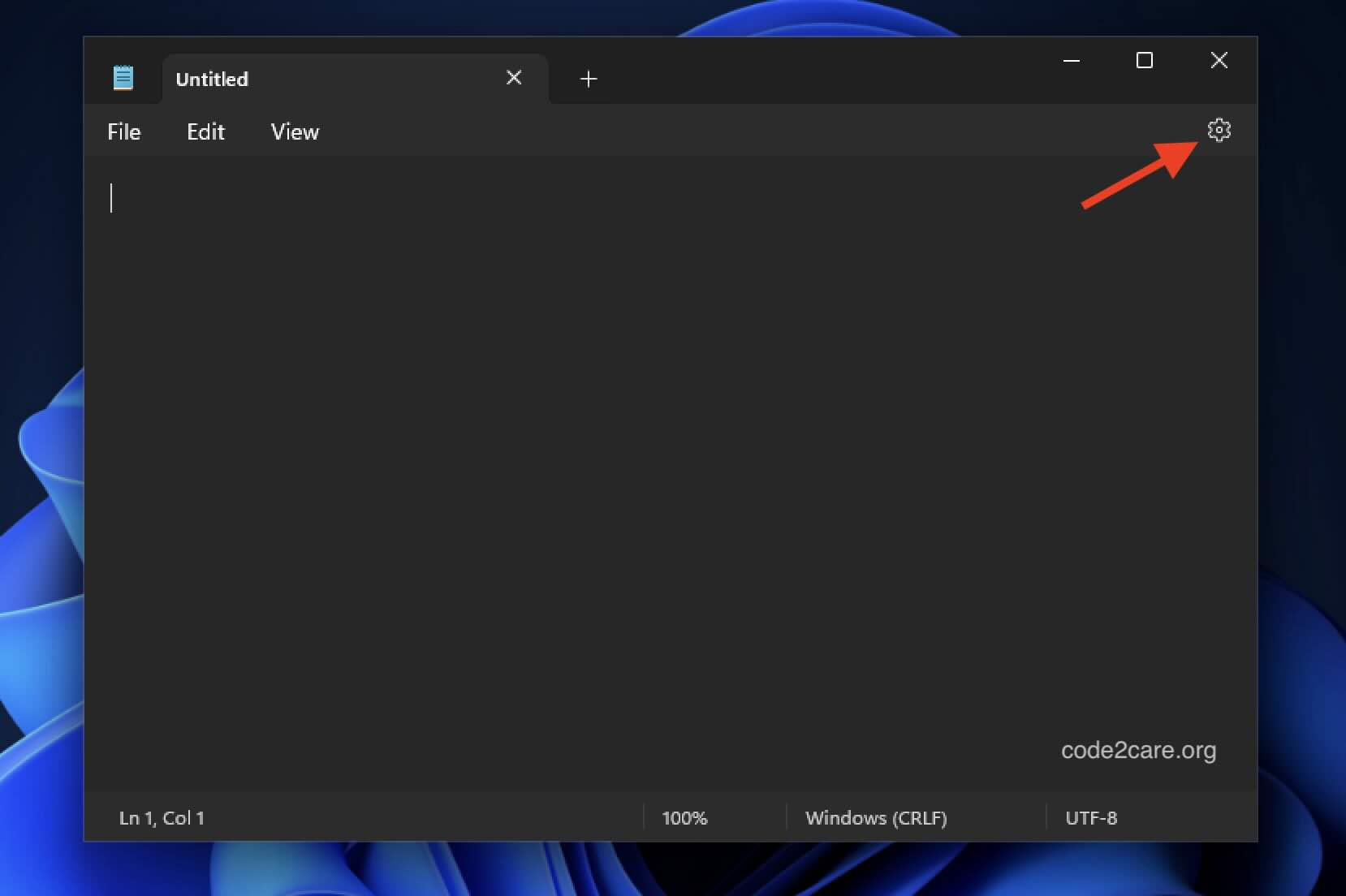The image size is (1346, 896).
Task: Open the File menu
Action: click(123, 131)
